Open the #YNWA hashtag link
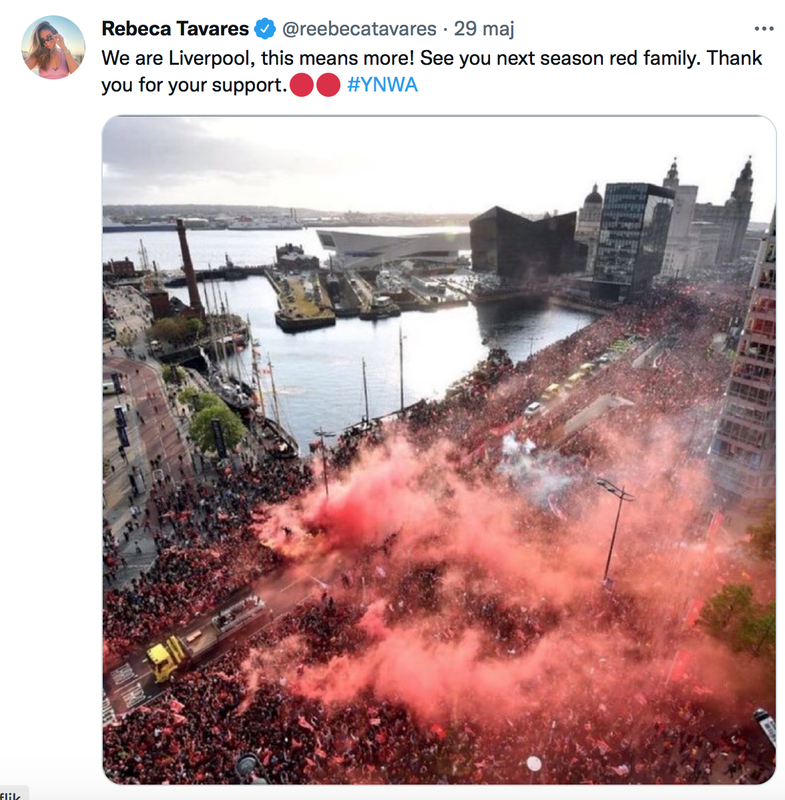Screen dimensions: 785x800 pos(382,85)
